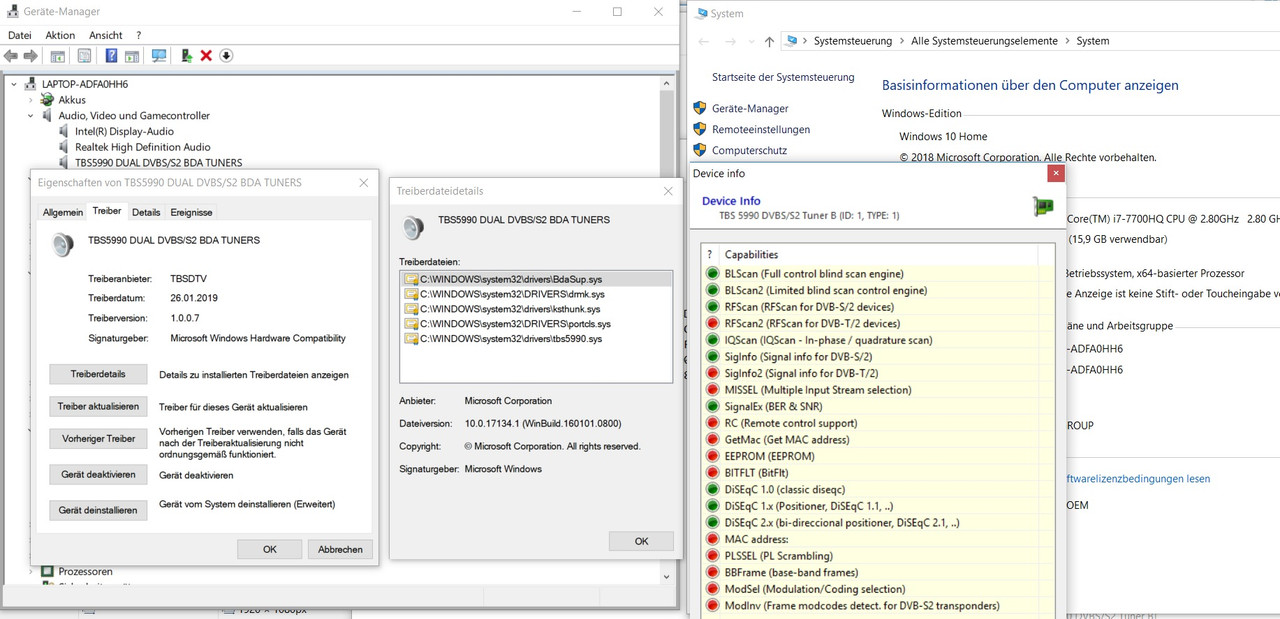The width and height of the screenshot is (1280, 619).
Task: Click the Akkus battery icon in device tree
Action: point(47,100)
